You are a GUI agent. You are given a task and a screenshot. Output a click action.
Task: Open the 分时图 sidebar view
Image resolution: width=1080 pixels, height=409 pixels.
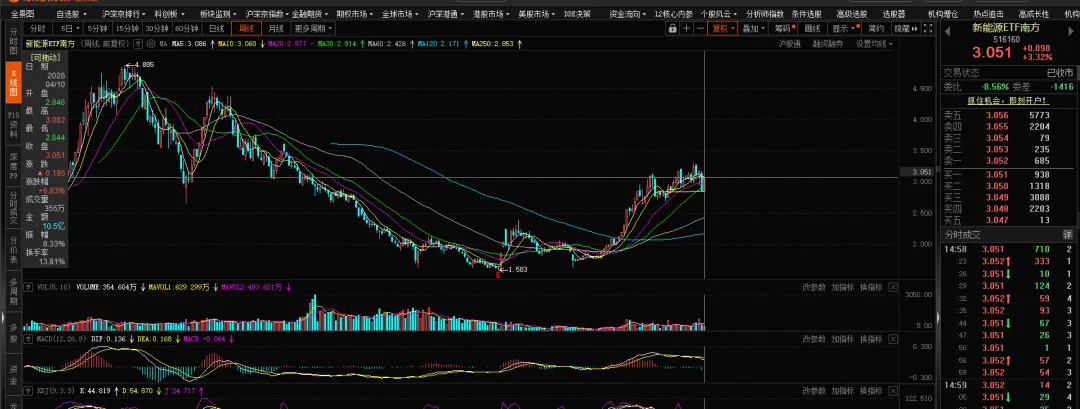click(13, 41)
